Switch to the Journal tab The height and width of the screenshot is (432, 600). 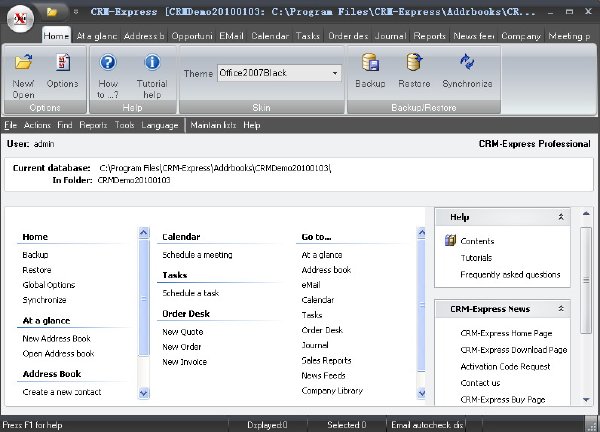click(390, 36)
